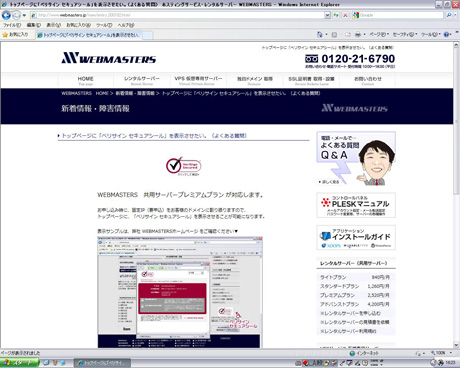Click the page vertical scrollbar thumb
Viewport: 460px width, 368px height.
[x=456, y=121]
